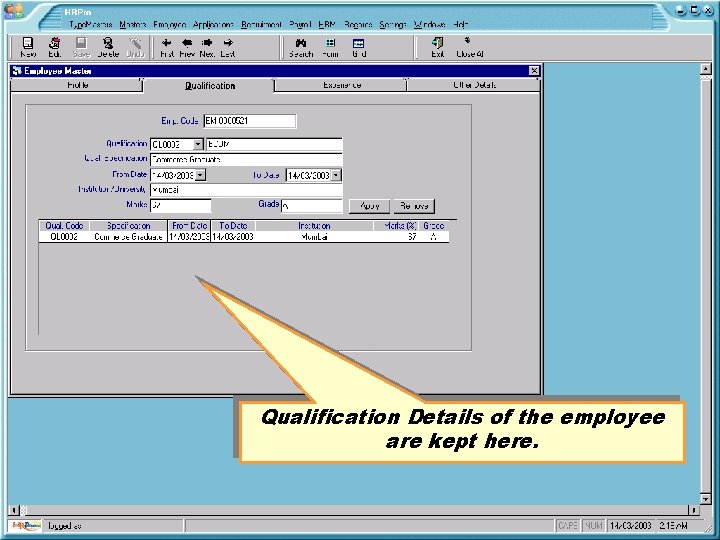Select the Commerce Graduate grid cell

[129, 237]
